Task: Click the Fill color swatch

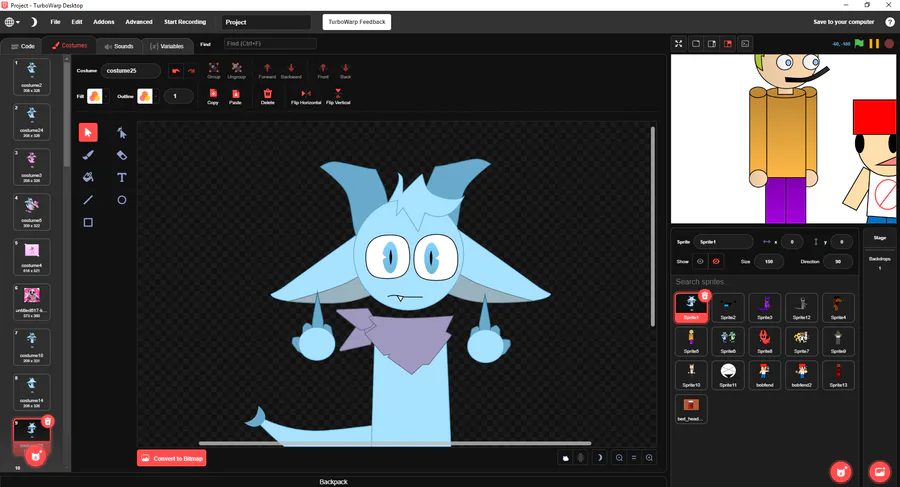Action: click(x=95, y=96)
